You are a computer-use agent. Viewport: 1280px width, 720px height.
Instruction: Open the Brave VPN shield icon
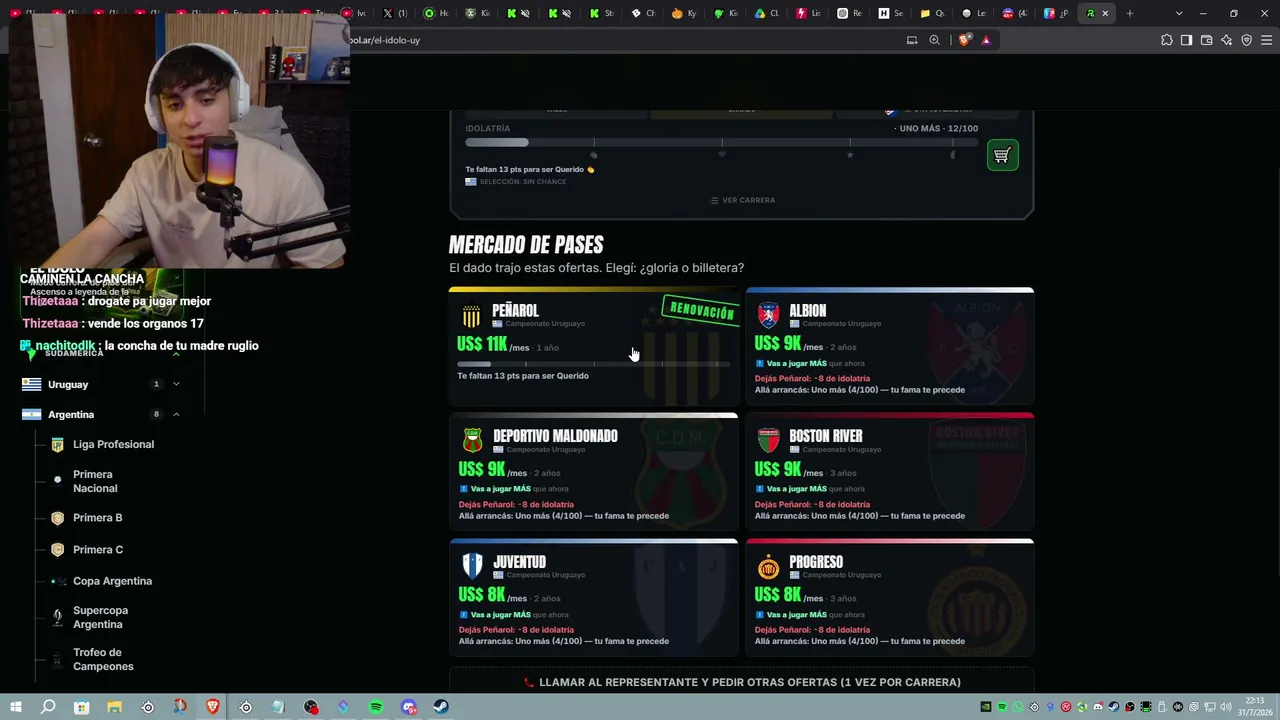click(x=1247, y=40)
